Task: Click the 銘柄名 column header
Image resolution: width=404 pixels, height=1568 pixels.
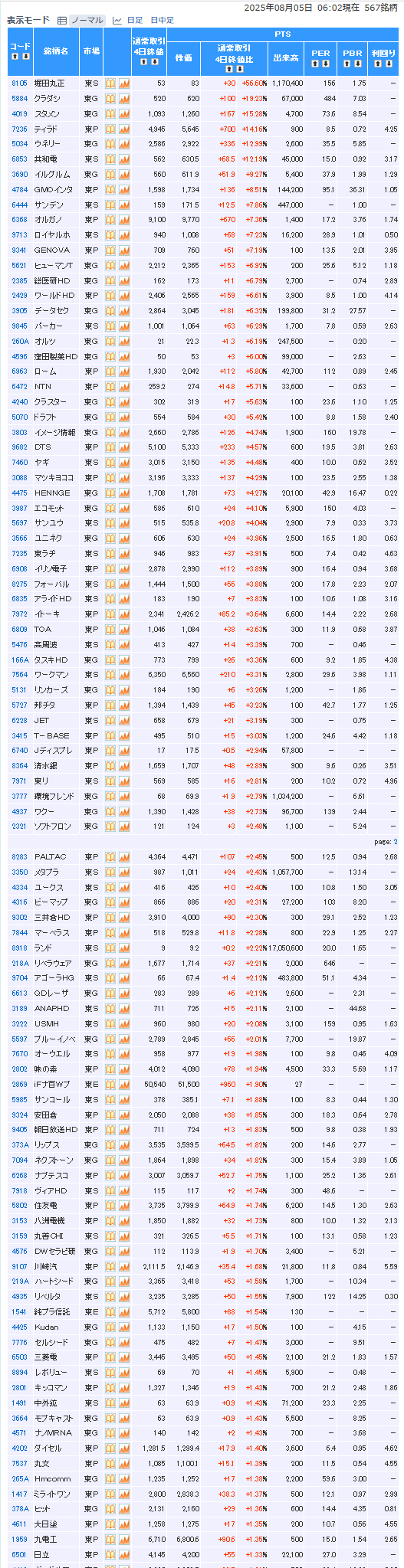Action: coord(55,51)
